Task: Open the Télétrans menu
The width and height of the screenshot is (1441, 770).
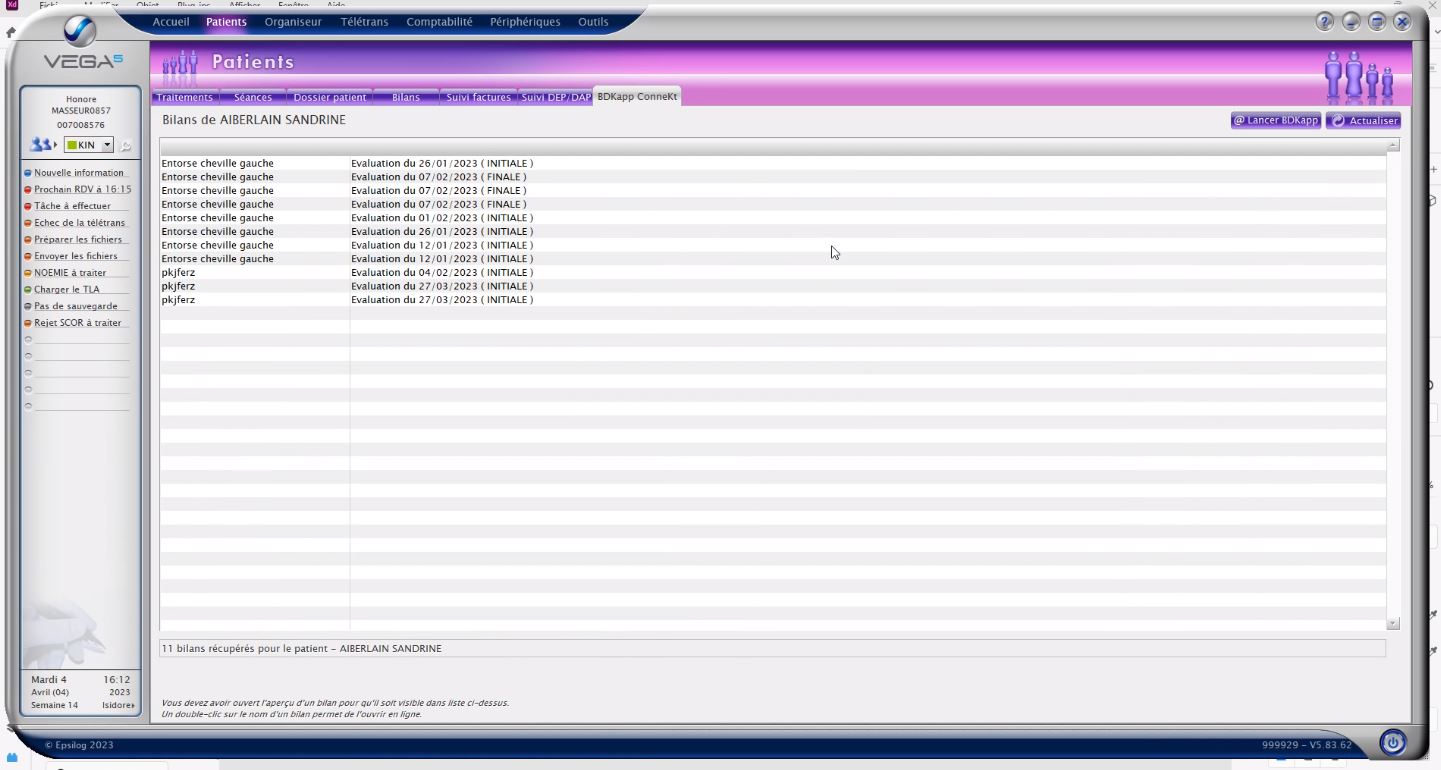Action: (364, 22)
